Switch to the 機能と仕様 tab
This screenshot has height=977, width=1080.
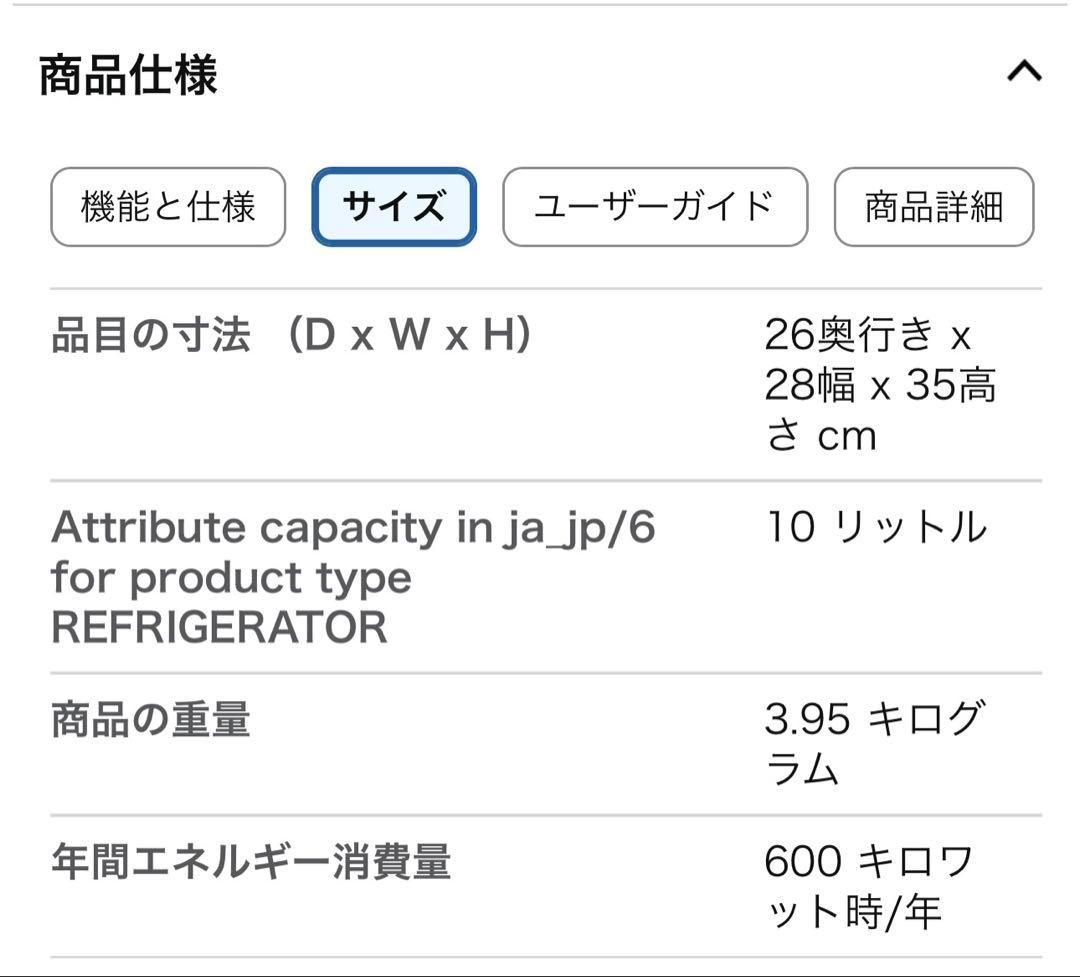pyautogui.click(x=168, y=207)
